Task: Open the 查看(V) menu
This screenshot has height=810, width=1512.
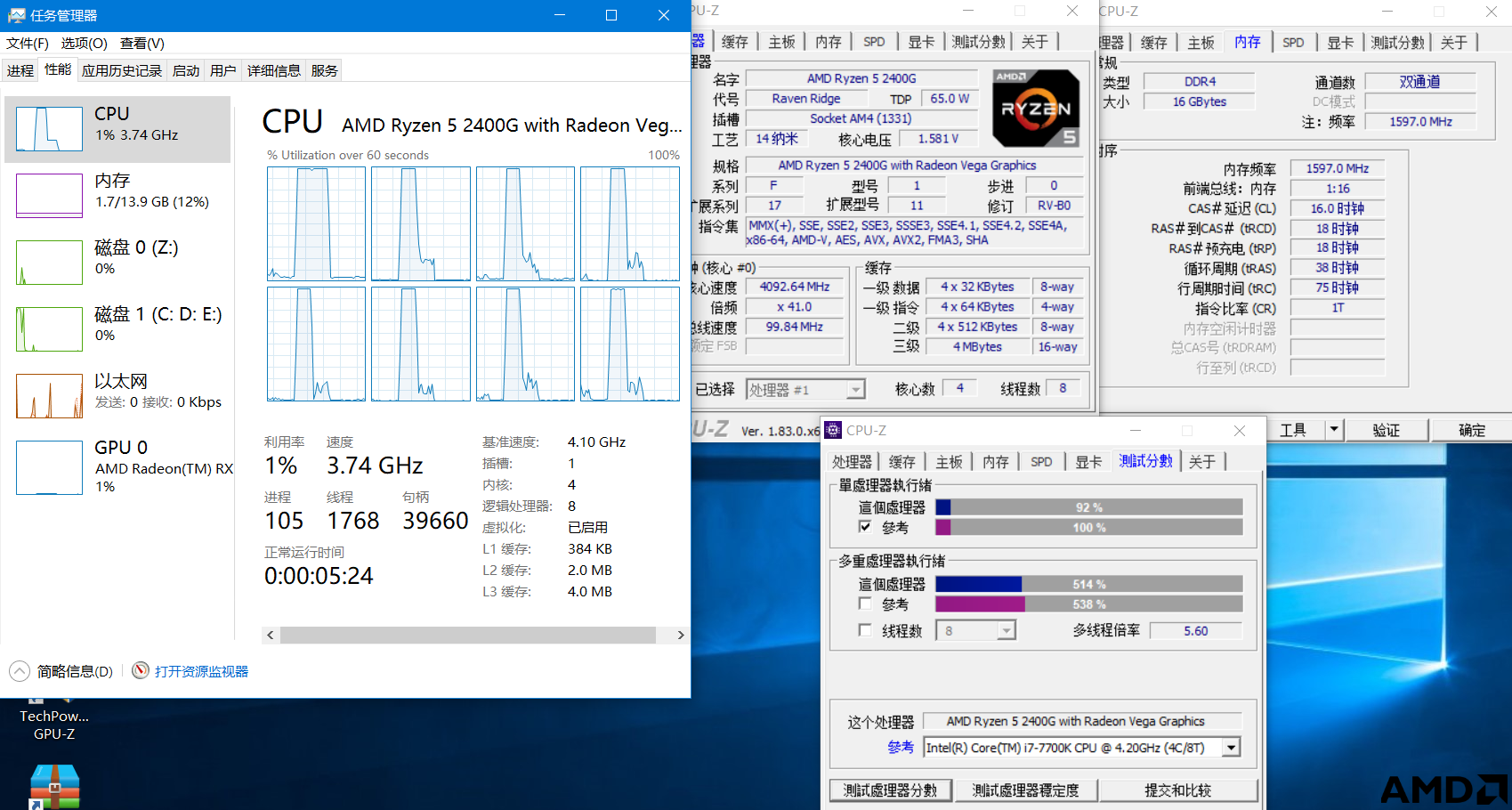Action: point(142,44)
